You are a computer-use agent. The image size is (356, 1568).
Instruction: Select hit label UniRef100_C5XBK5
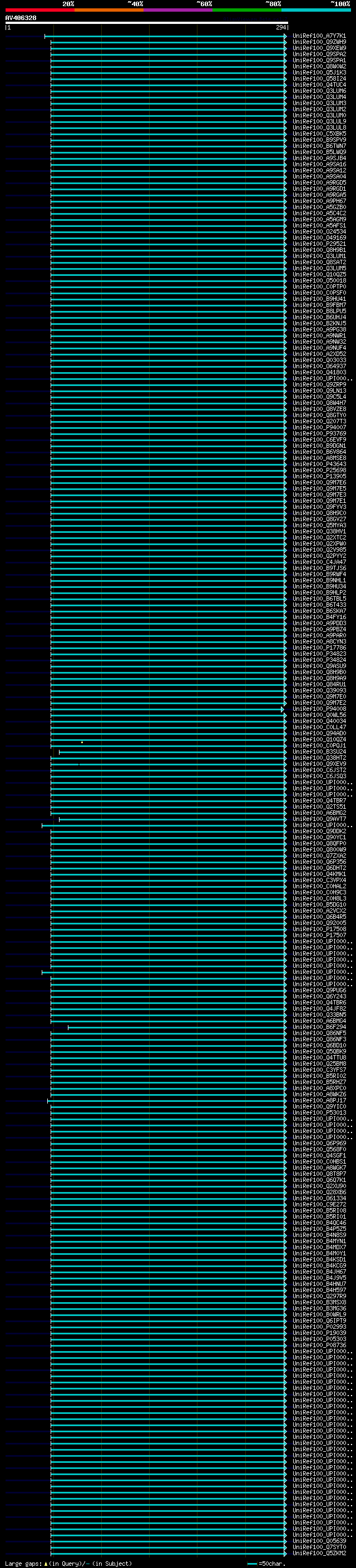[x=319, y=134]
